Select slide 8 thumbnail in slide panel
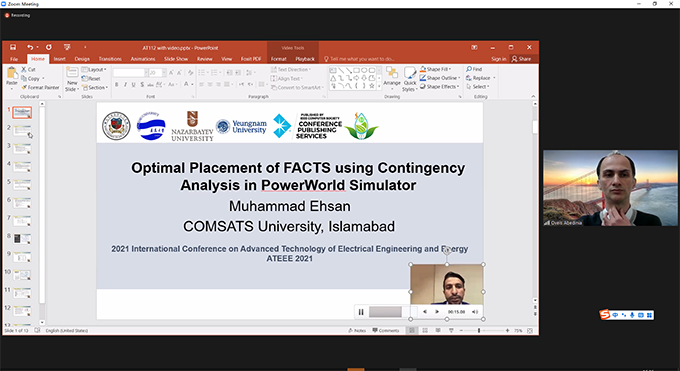 pos(22,239)
